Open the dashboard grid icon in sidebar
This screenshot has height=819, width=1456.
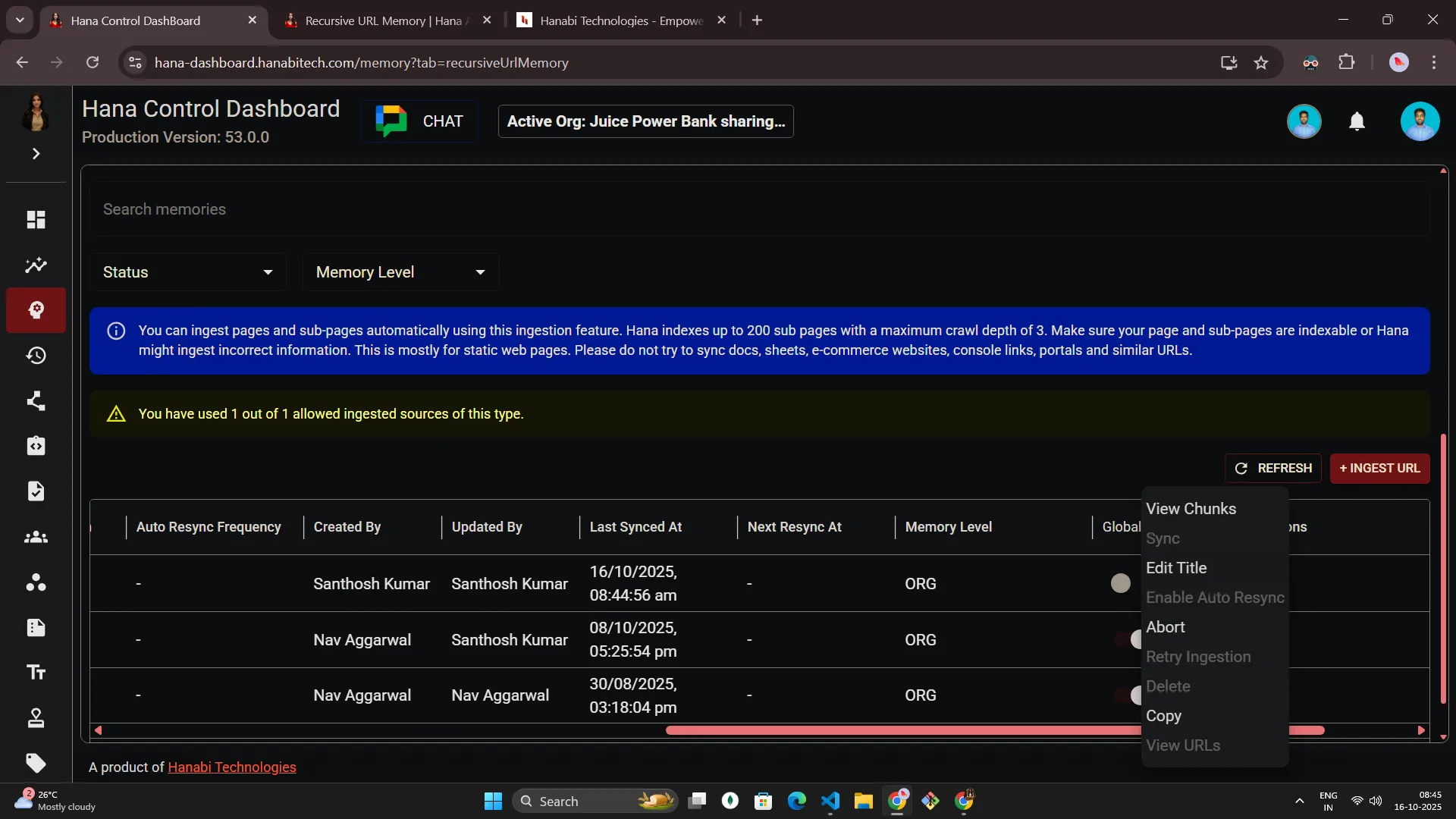(36, 220)
